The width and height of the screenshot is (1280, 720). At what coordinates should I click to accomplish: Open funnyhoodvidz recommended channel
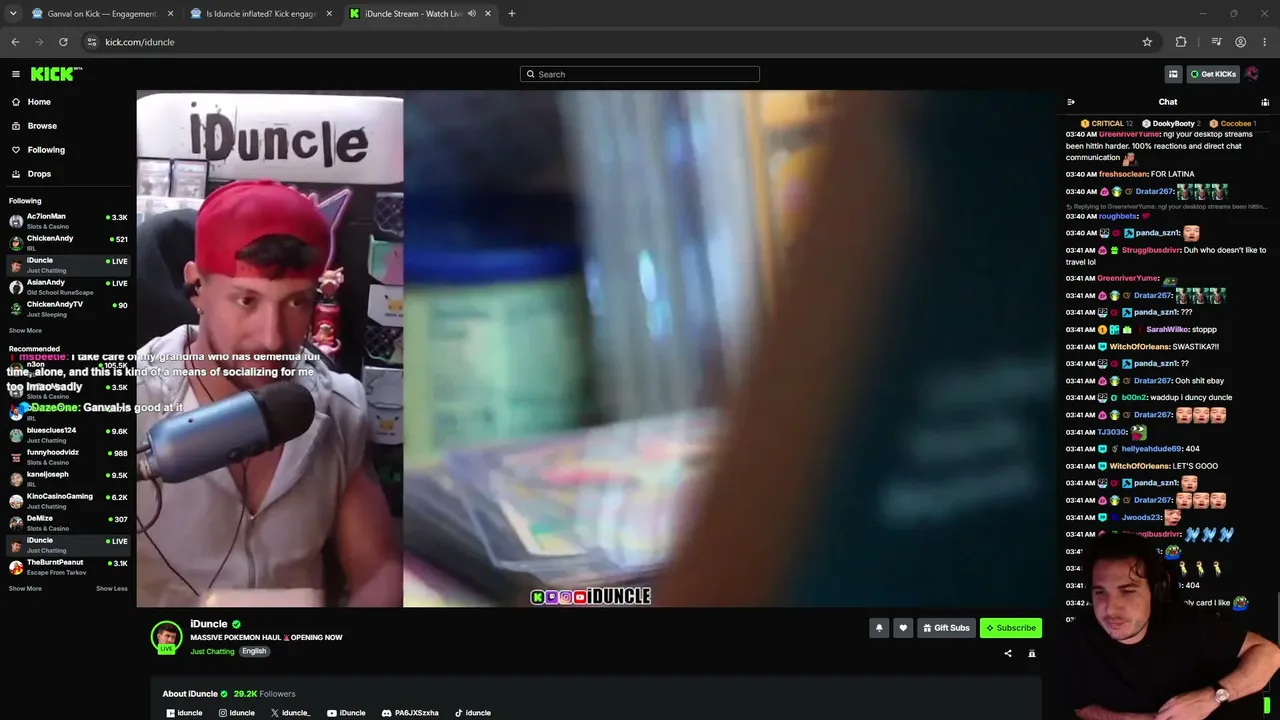68,457
